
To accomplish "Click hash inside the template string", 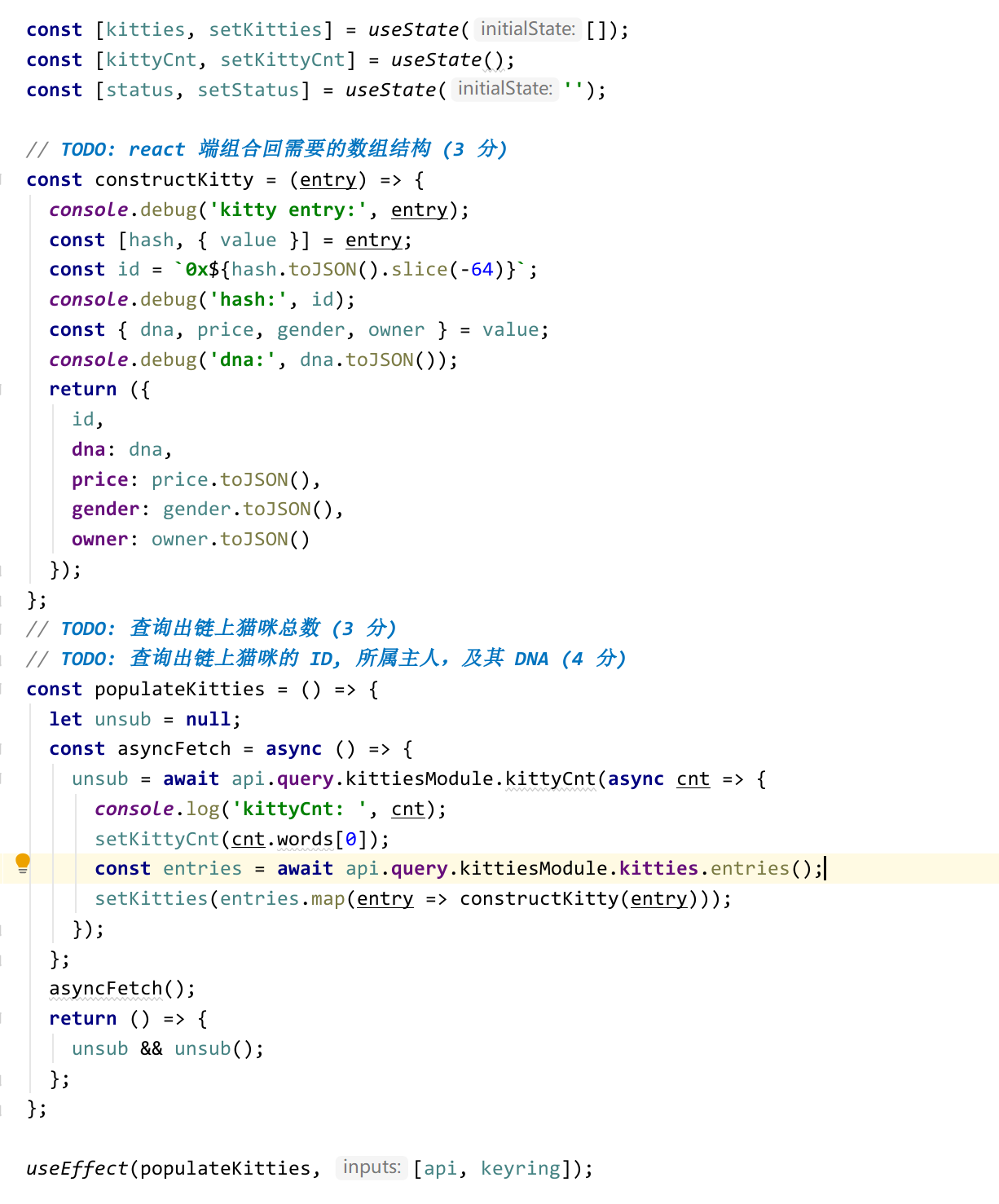I will click(x=254, y=269).
